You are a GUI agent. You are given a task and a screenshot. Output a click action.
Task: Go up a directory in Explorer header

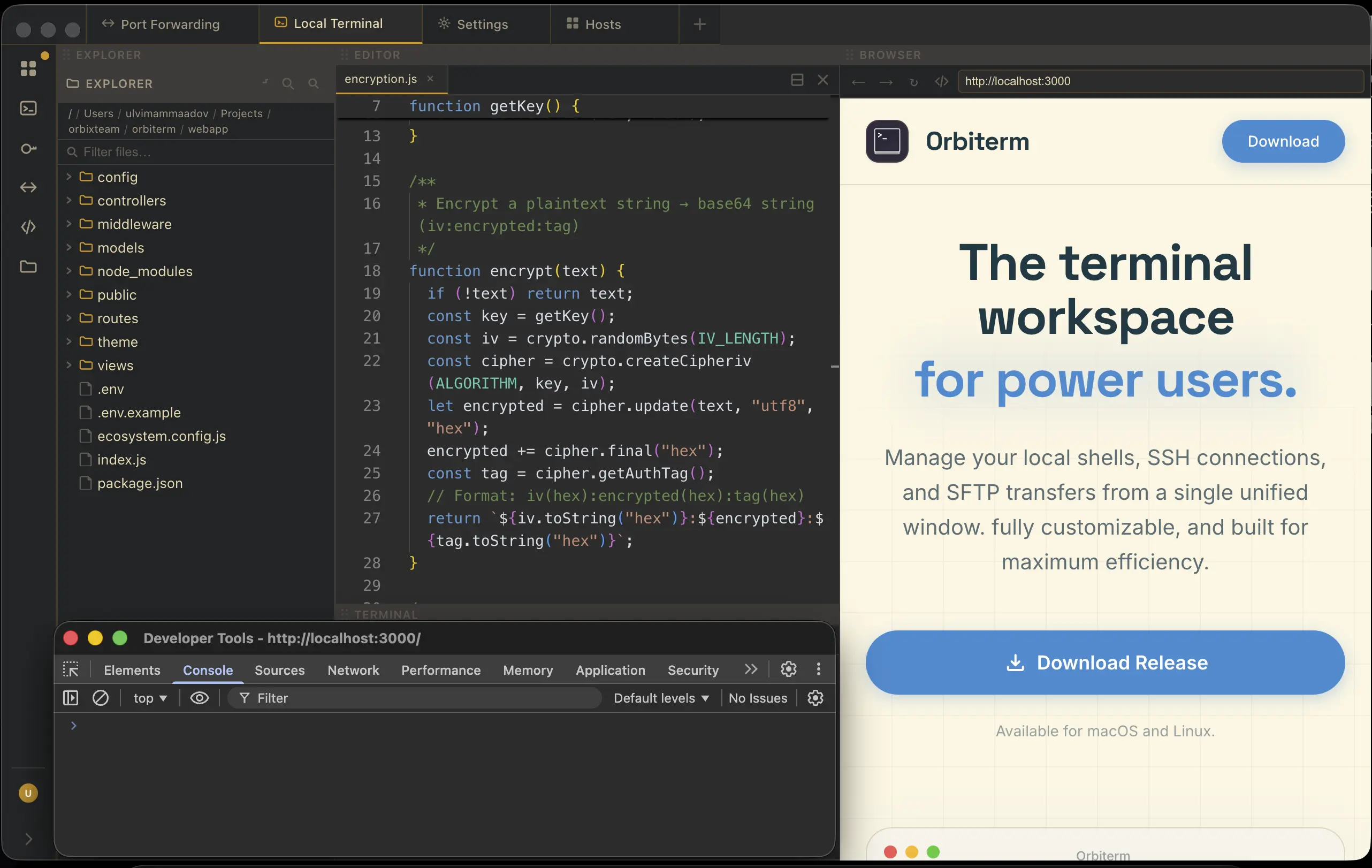(265, 83)
